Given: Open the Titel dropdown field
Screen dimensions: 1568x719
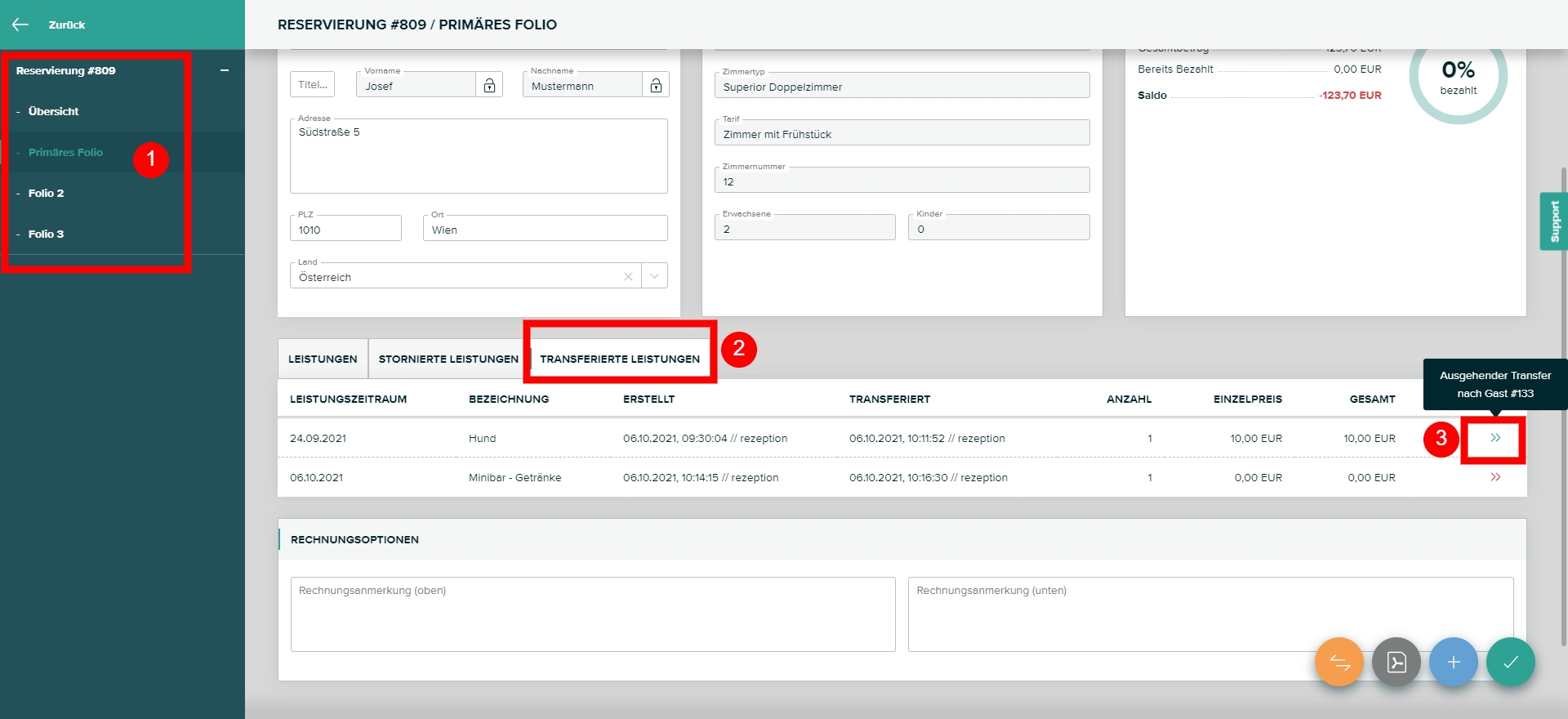Looking at the screenshot, I should click(312, 85).
